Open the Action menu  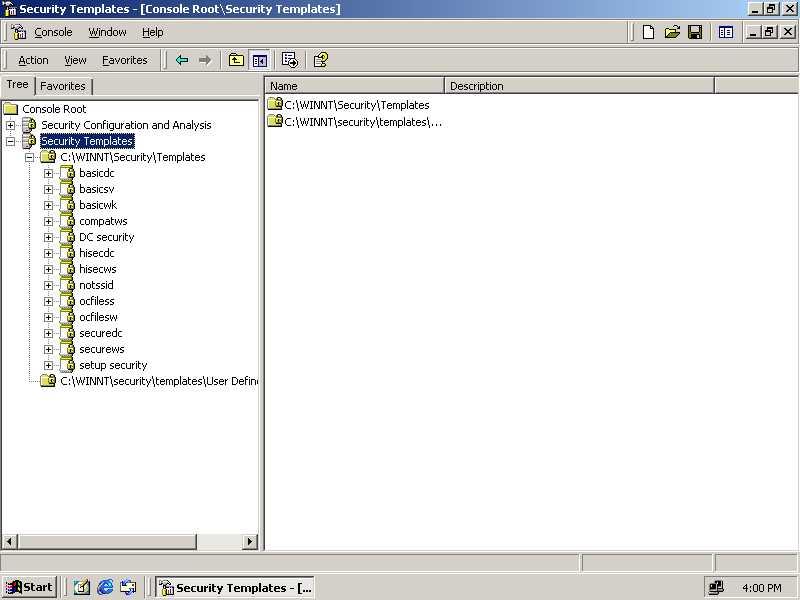pyautogui.click(x=33, y=60)
